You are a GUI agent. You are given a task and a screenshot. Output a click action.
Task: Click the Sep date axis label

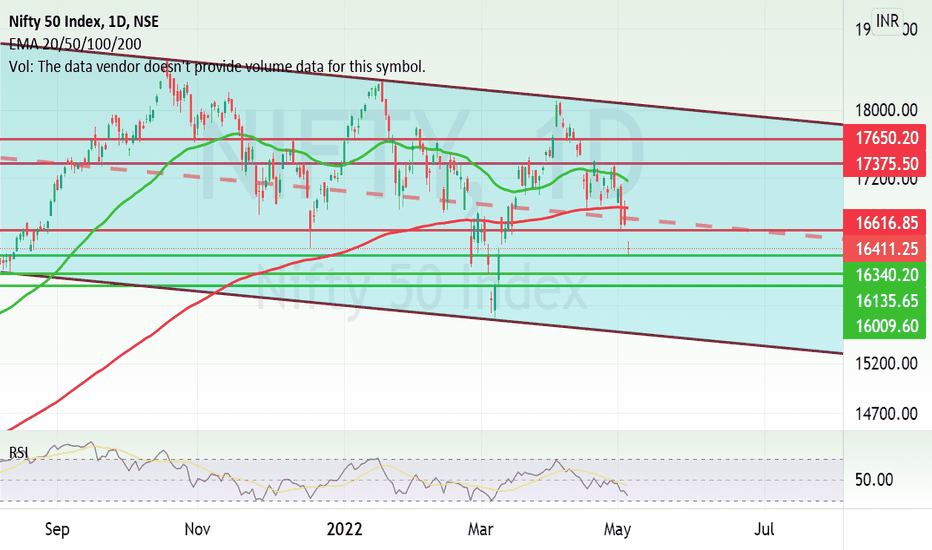click(x=57, y=529)
